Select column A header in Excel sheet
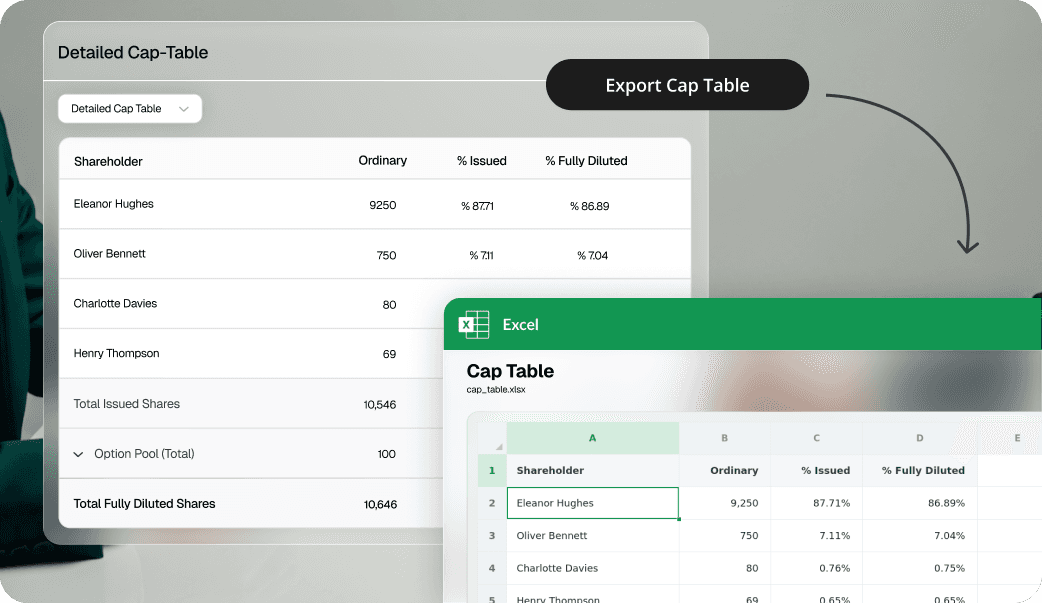Viewport: 1042px width, 603px height. coord(593,438)
